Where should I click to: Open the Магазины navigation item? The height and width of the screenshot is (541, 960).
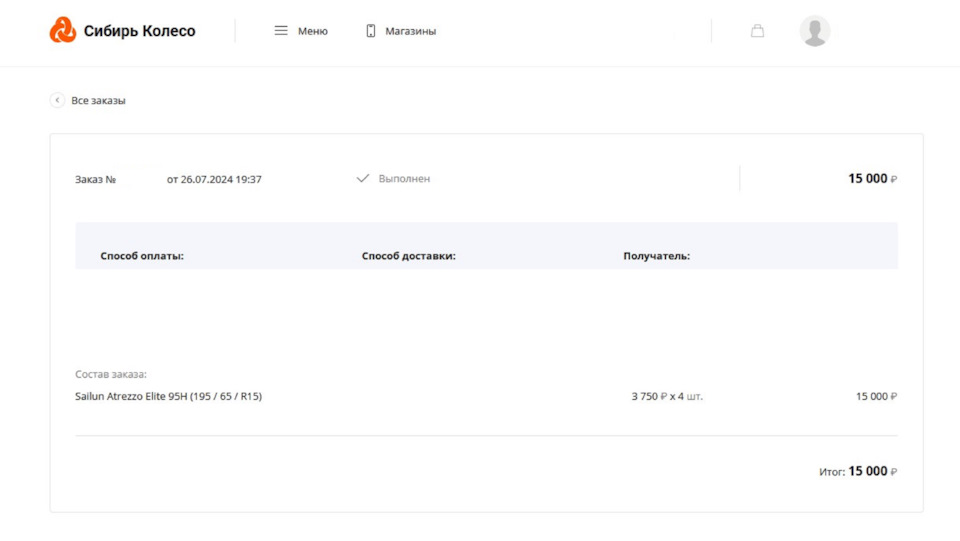[410, 31]
